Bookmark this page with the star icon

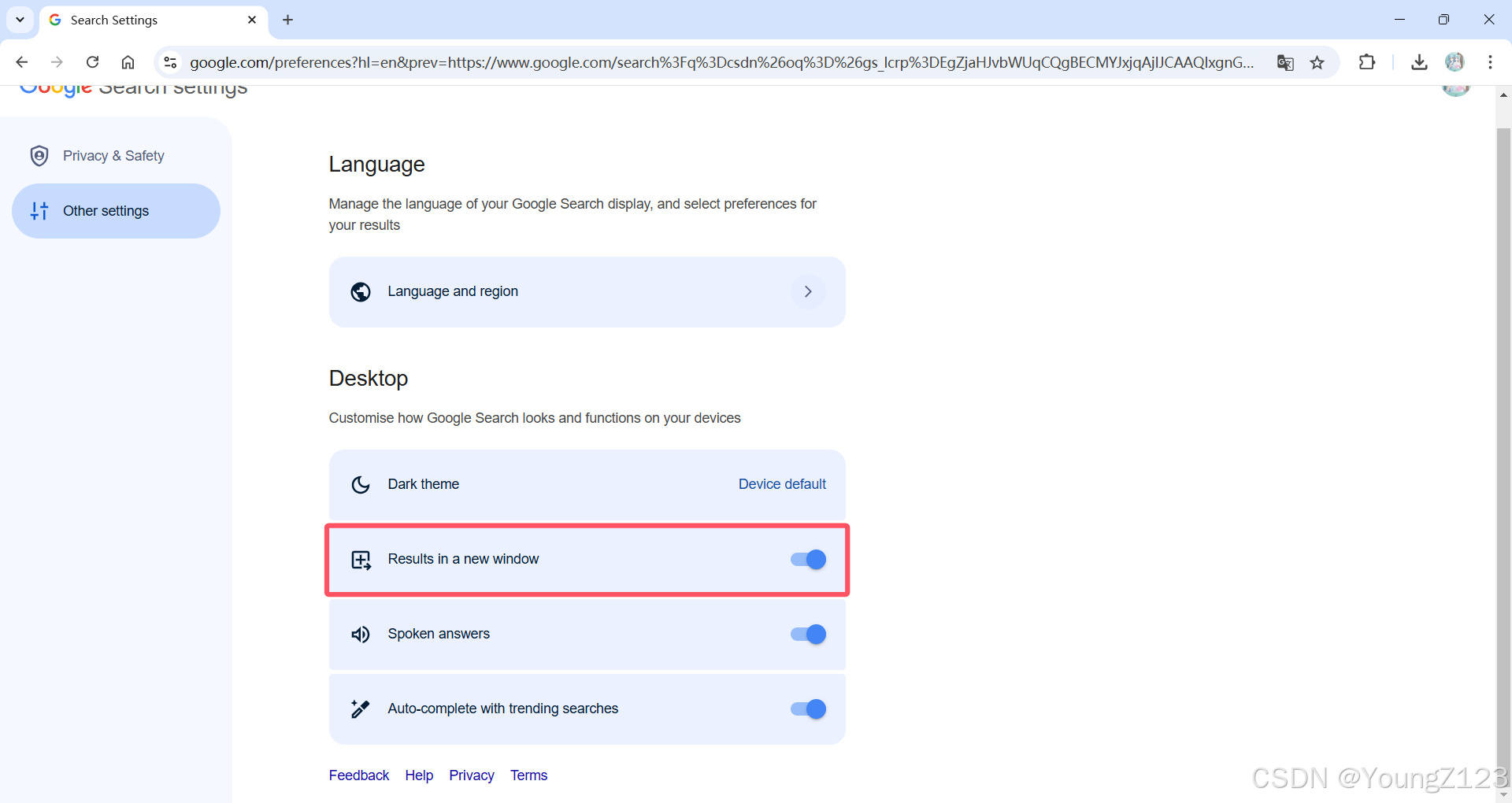(1317, 62)
